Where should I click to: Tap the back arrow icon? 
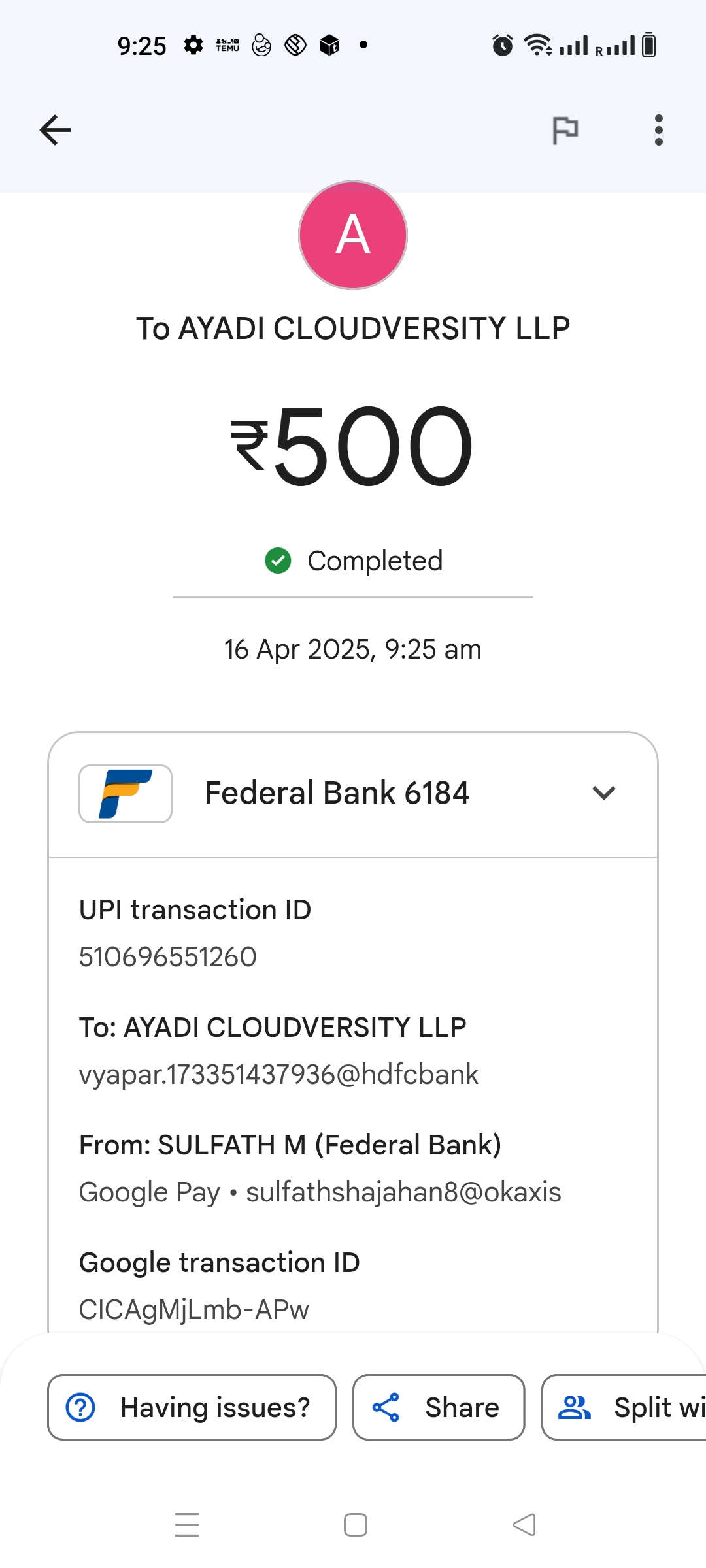pyautogui.click(x=55, y=130)
